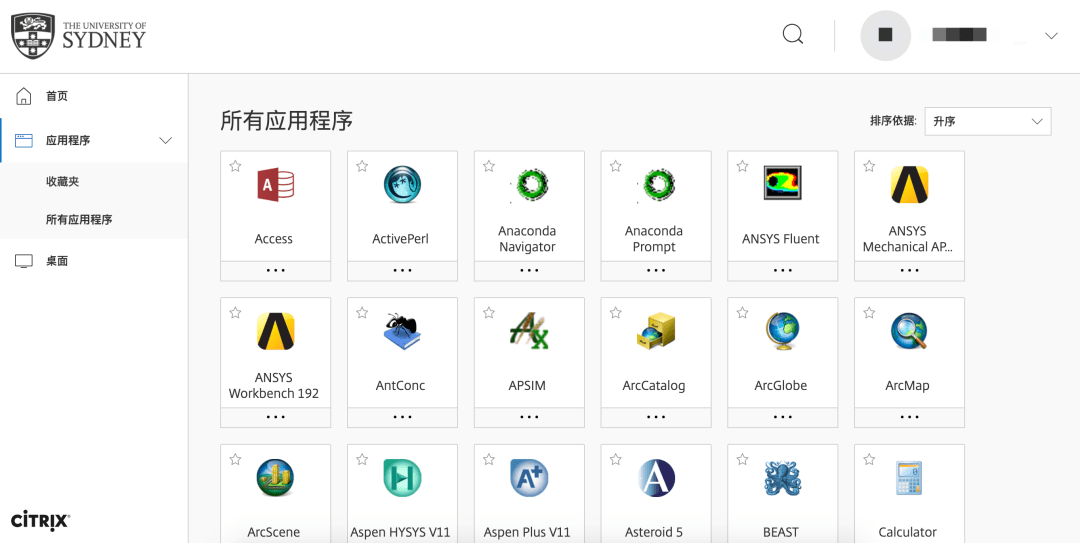Click the user avatar circle
Viewport: 1080px width, 543px height.
click(886, 35)
